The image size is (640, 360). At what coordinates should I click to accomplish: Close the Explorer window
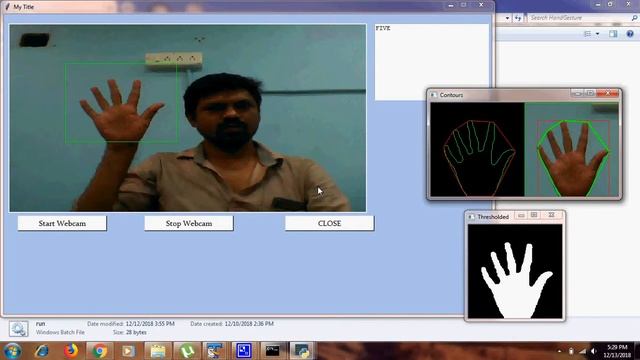629,4
